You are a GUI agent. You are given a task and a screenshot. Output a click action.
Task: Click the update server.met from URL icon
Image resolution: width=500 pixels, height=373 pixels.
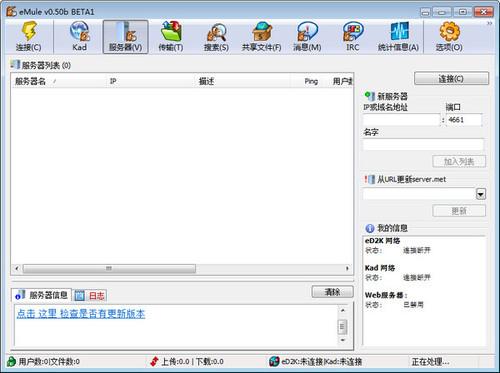[x=370, y=179]
